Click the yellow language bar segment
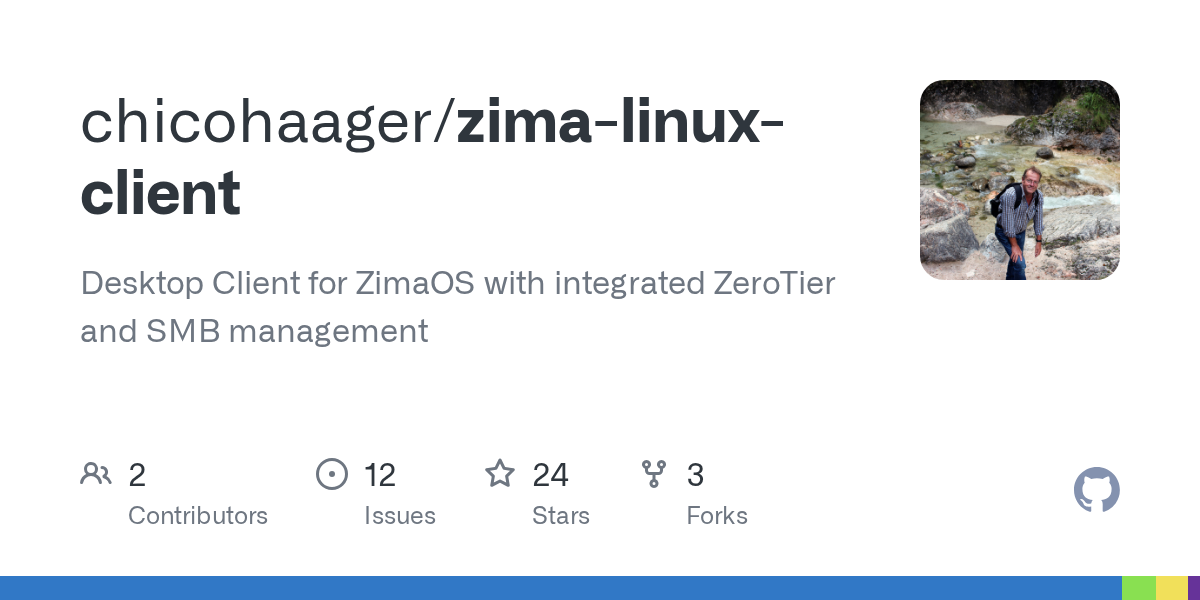The width and height of the screenshot is (1200, 600). click(x=1172, y=588)
